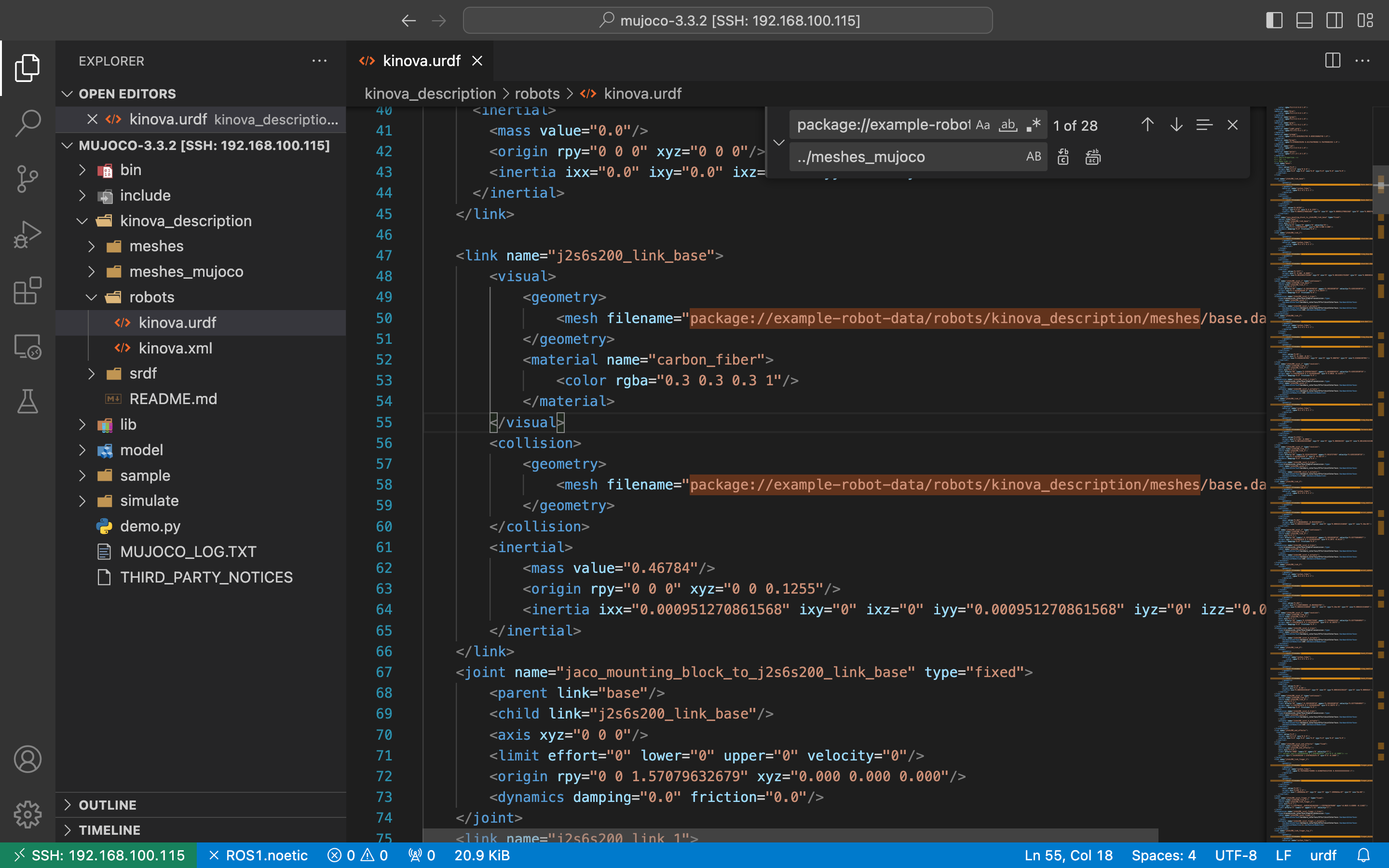Collapse the robots folder
The width and height of the screenshot is (1389, 868).
click(x=151, y=297)
